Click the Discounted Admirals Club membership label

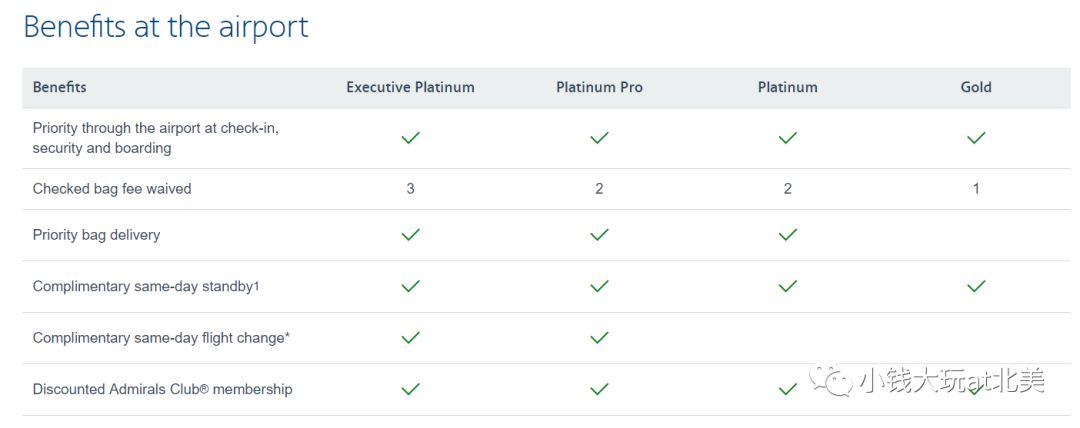[162, 389]
